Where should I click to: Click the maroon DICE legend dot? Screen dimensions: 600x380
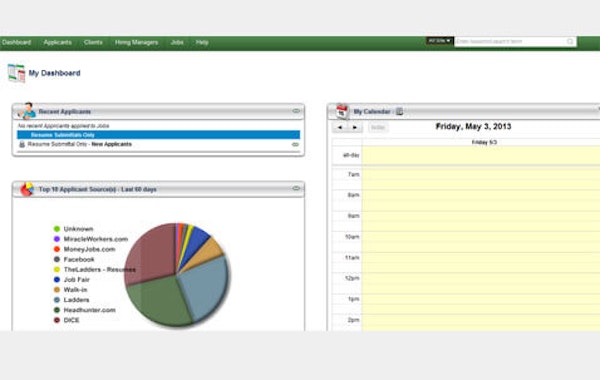(x=57, y=320)
